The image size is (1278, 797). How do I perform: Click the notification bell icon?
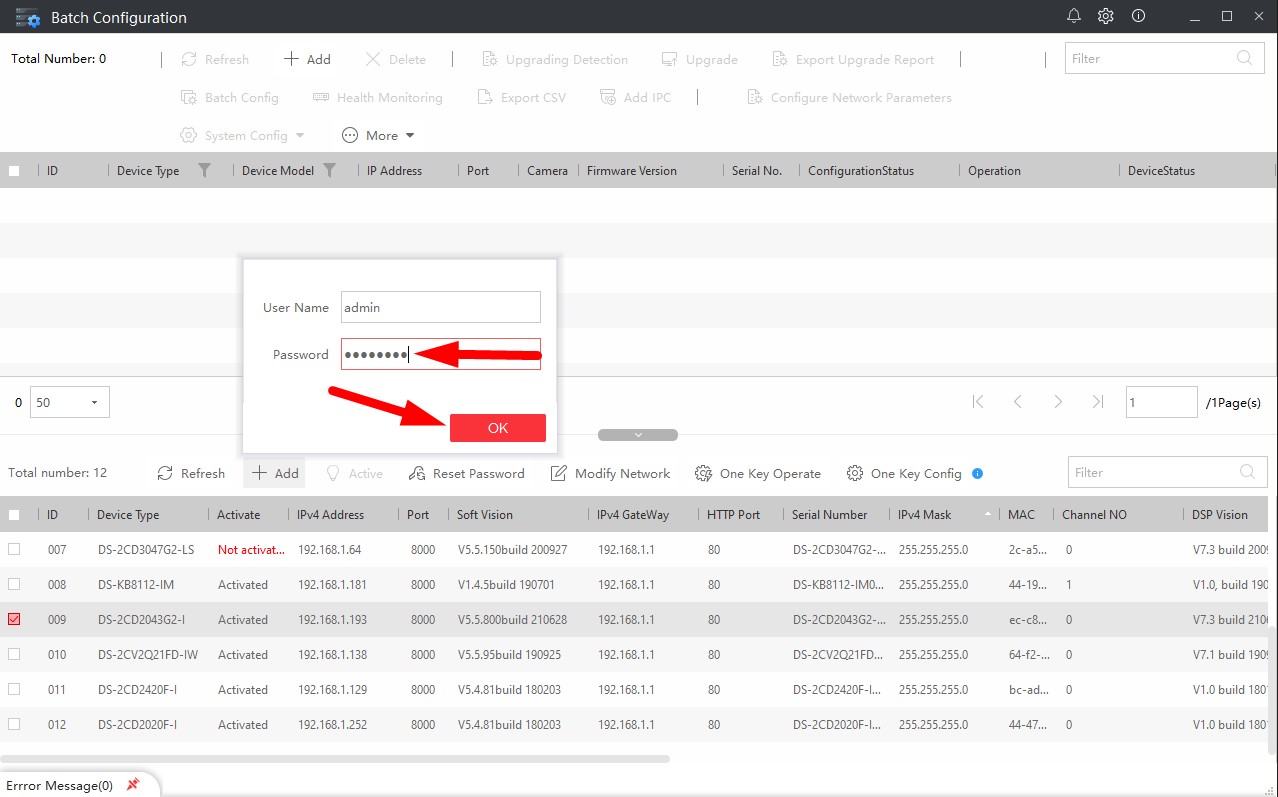1074,16
